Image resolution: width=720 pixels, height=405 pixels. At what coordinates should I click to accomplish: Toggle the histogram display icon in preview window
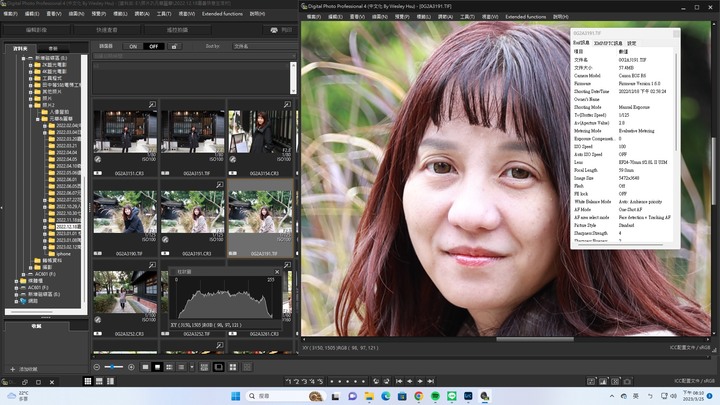coord(603,381)
